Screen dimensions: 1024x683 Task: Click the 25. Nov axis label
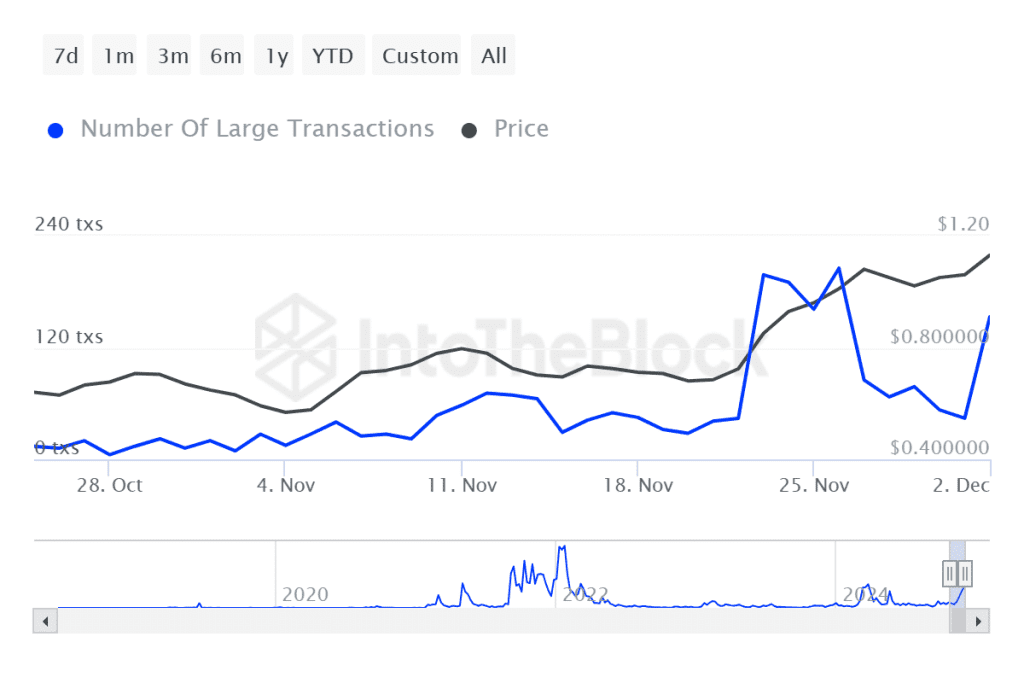814,485
